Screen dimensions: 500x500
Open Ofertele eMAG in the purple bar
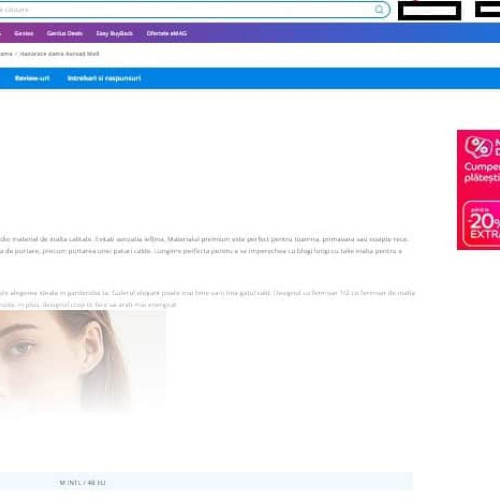[167, 33]
